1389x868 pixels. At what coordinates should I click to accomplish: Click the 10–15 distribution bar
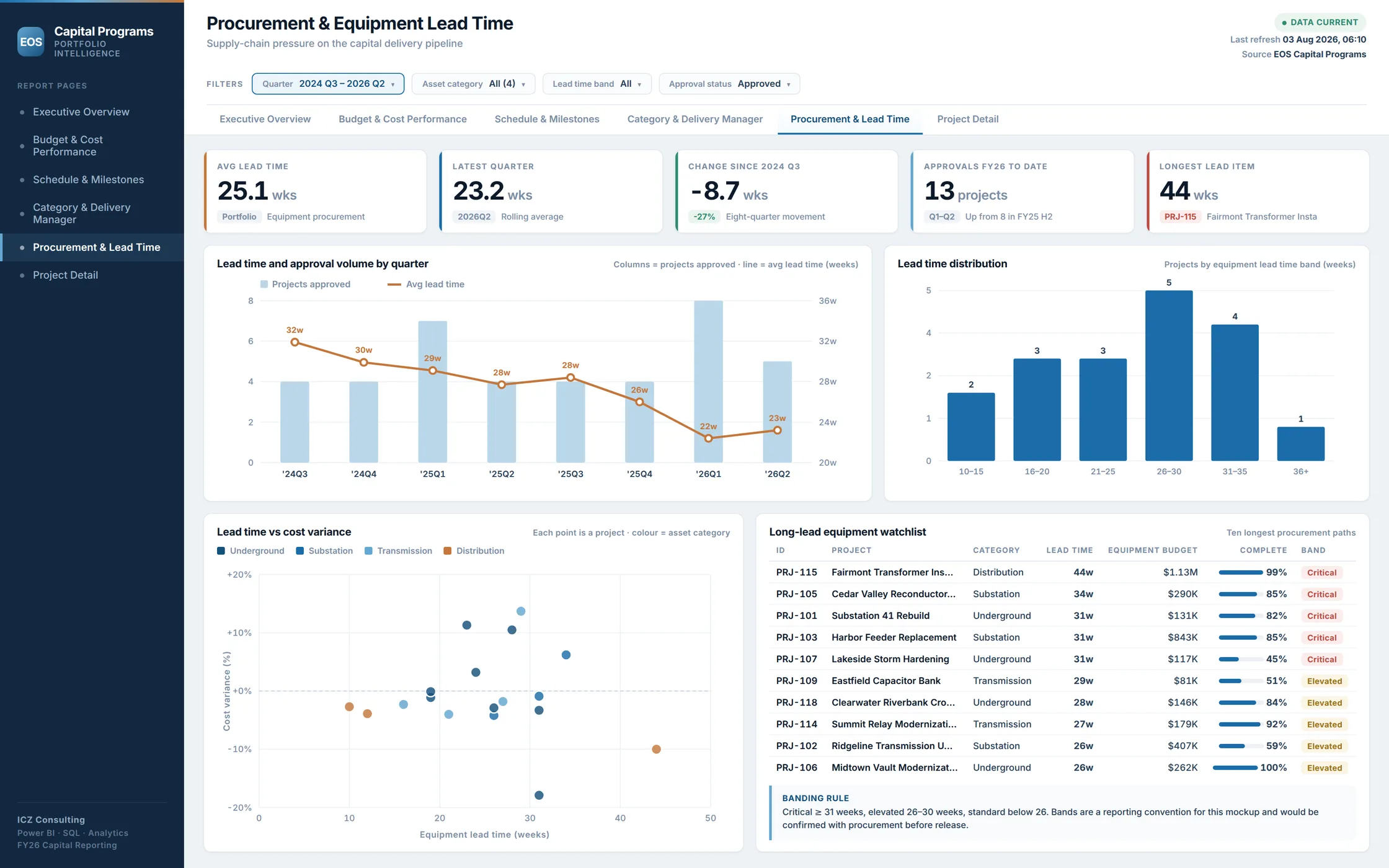click(x=971, y=427)
